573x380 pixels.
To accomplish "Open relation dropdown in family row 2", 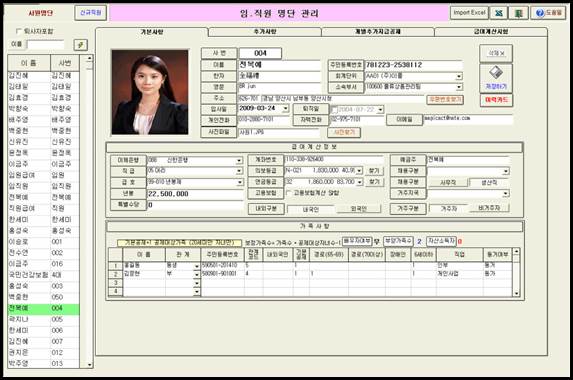I will tap(197, 274).
